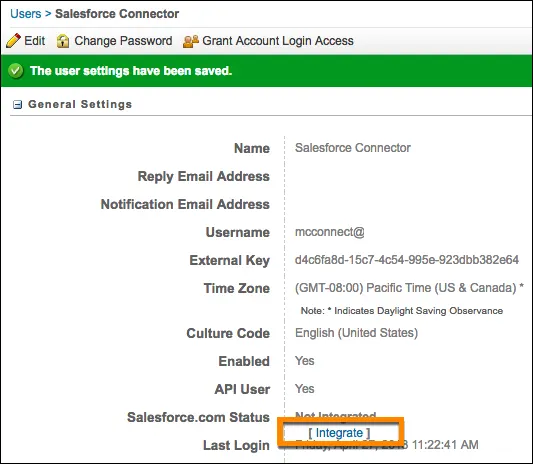Collapse the General Settings section
Screen dimensions: 533x464
pyautogui.click(x=17, y=104)
